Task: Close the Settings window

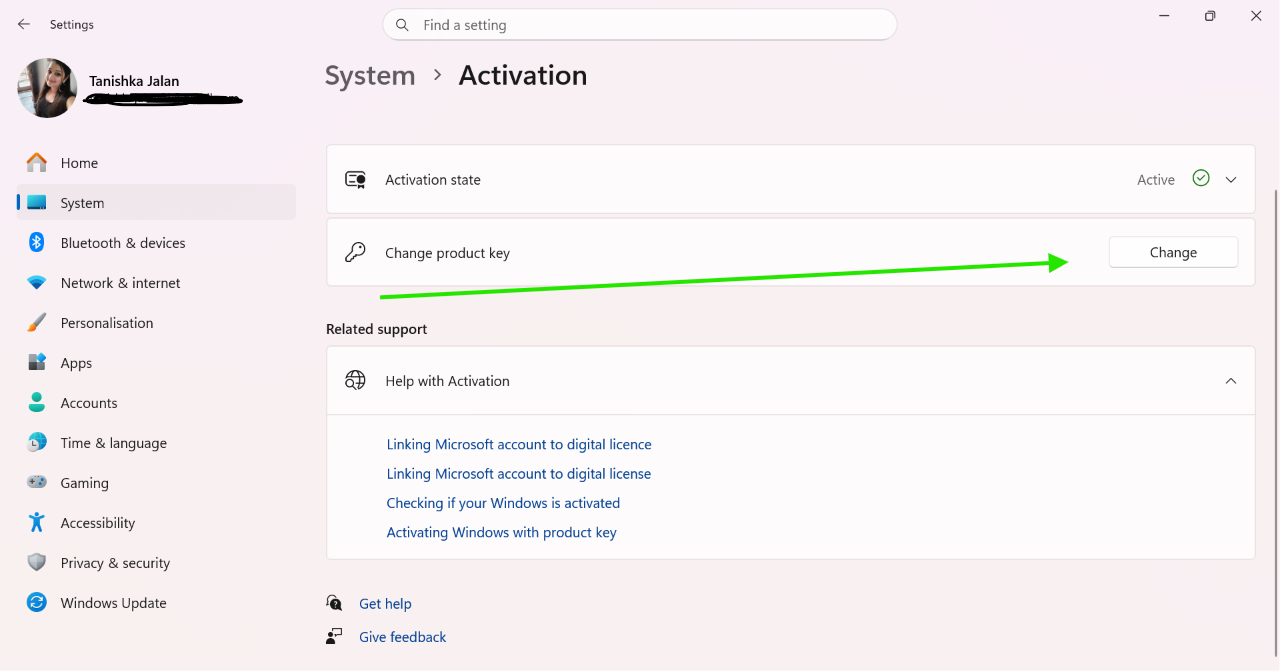Action: [x=1256, y=16]
